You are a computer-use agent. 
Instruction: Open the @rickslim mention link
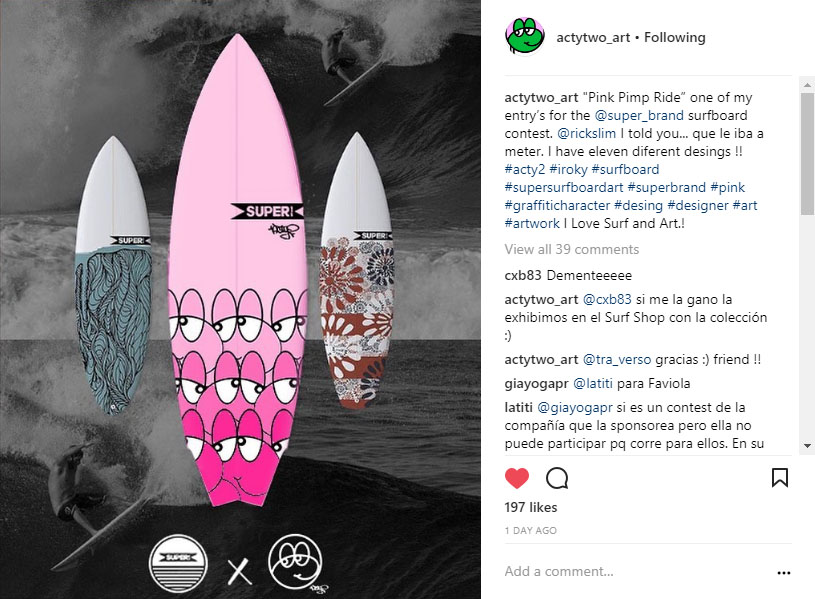pos(586,134)
